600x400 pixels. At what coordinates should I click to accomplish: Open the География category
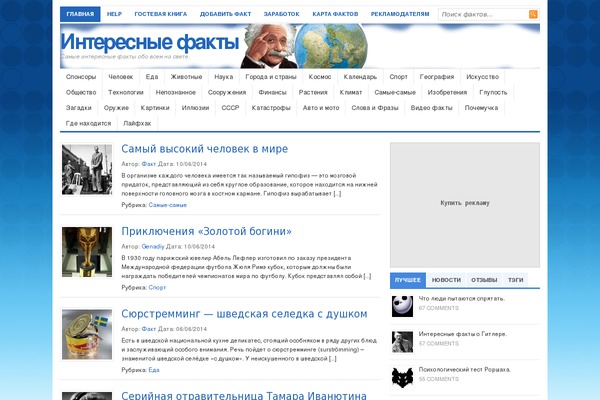point(437,77)
